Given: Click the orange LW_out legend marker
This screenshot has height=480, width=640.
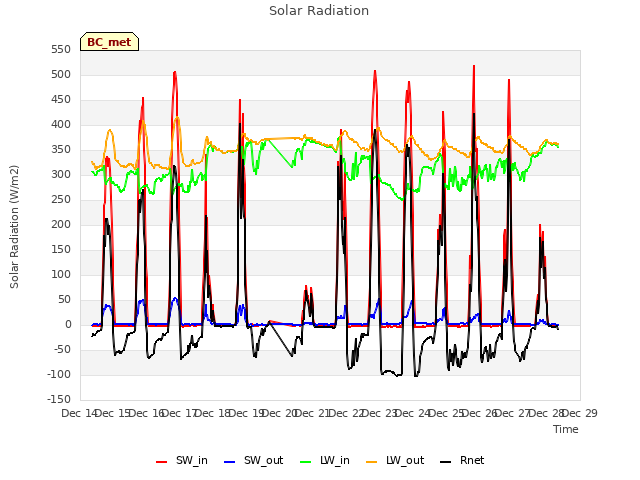Looking at the screenshot, I should tap(372, 462).
